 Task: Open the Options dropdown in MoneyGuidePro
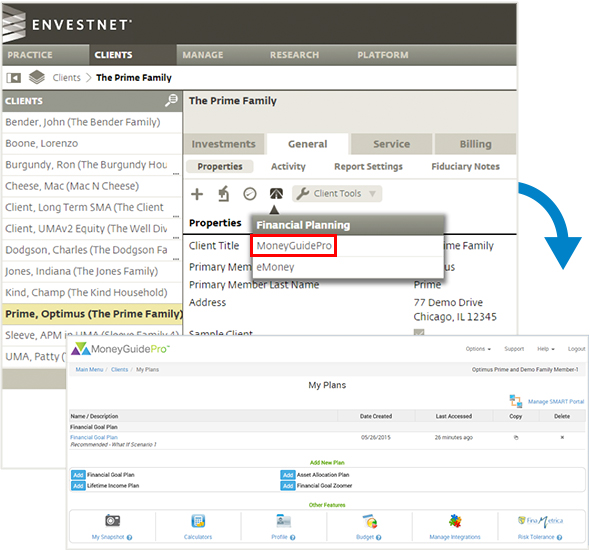pyautogui.click(x=478, y=349)
